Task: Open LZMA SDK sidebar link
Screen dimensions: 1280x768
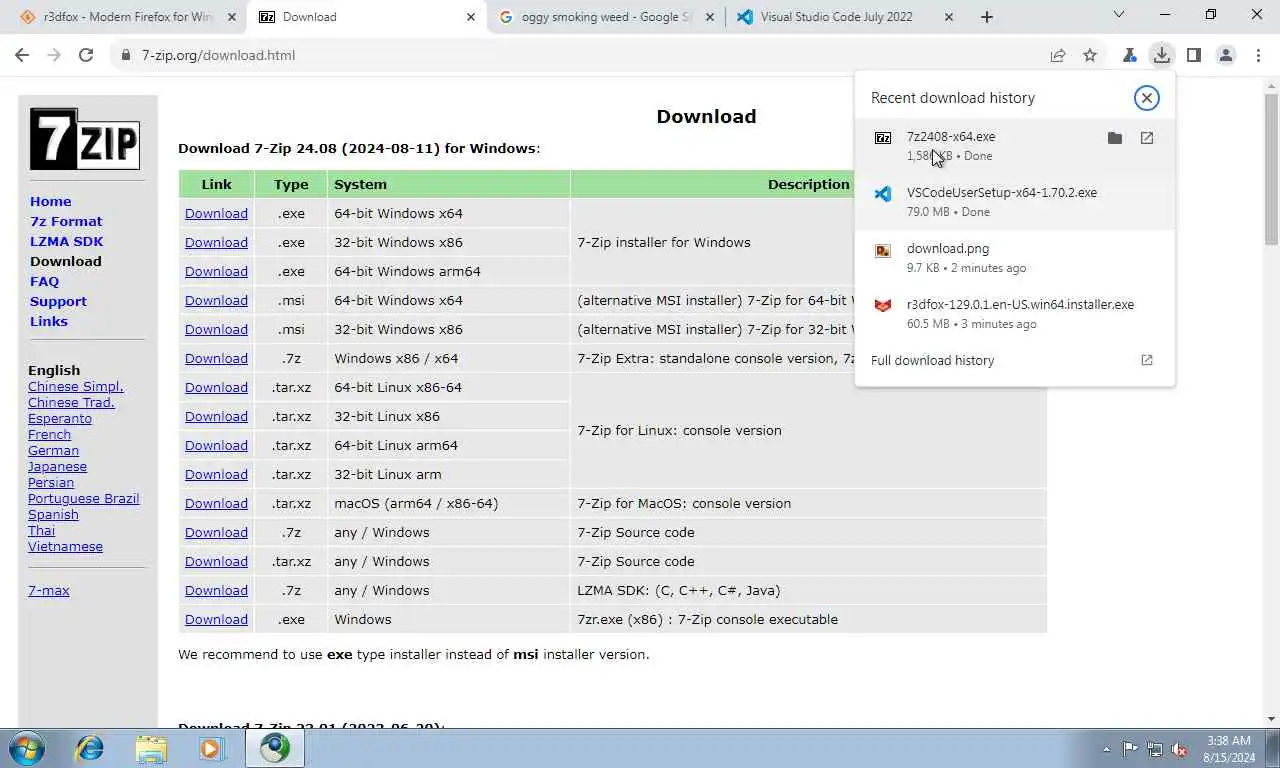Action: (67, 241)
